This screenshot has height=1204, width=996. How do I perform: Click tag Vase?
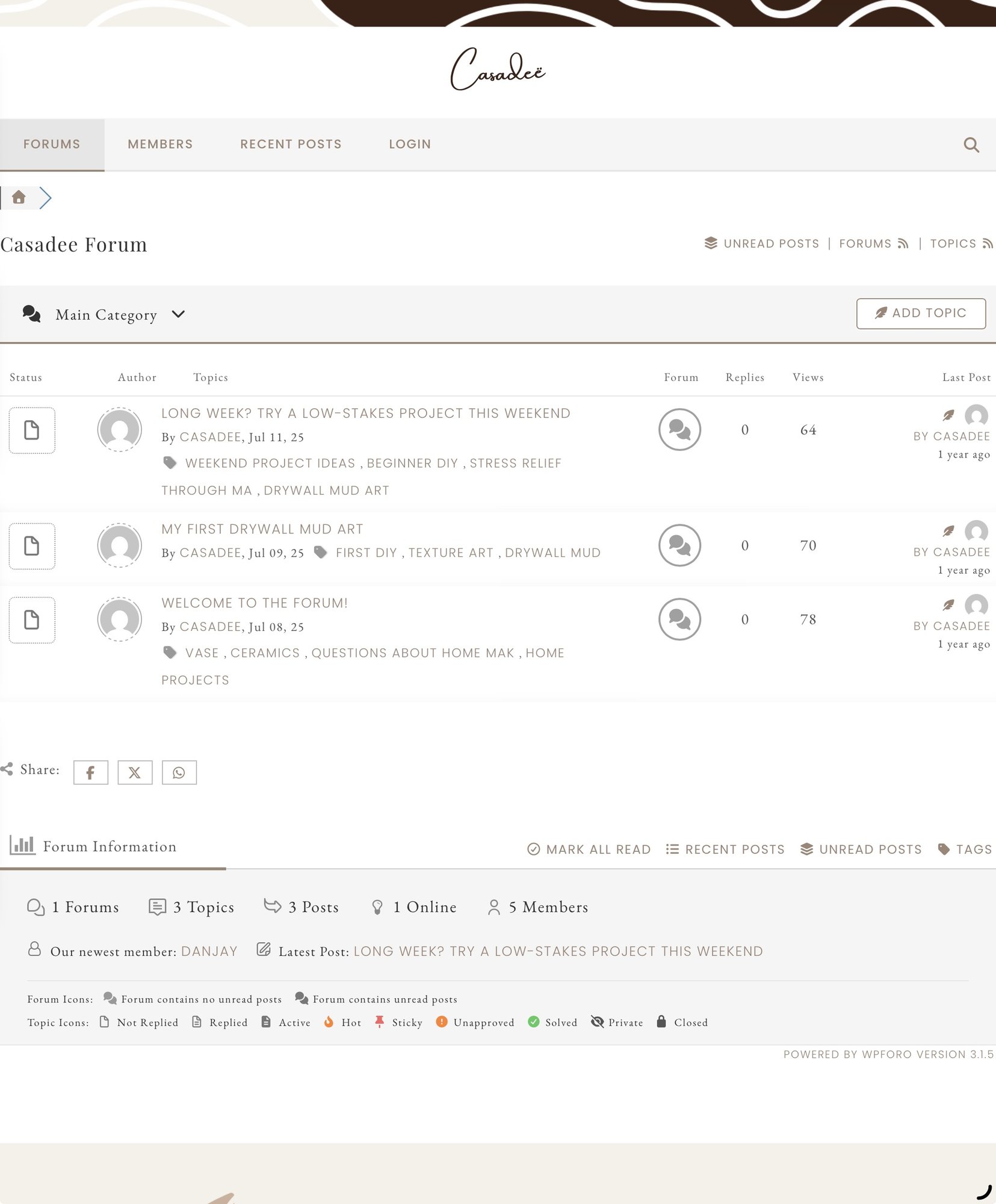202,653
